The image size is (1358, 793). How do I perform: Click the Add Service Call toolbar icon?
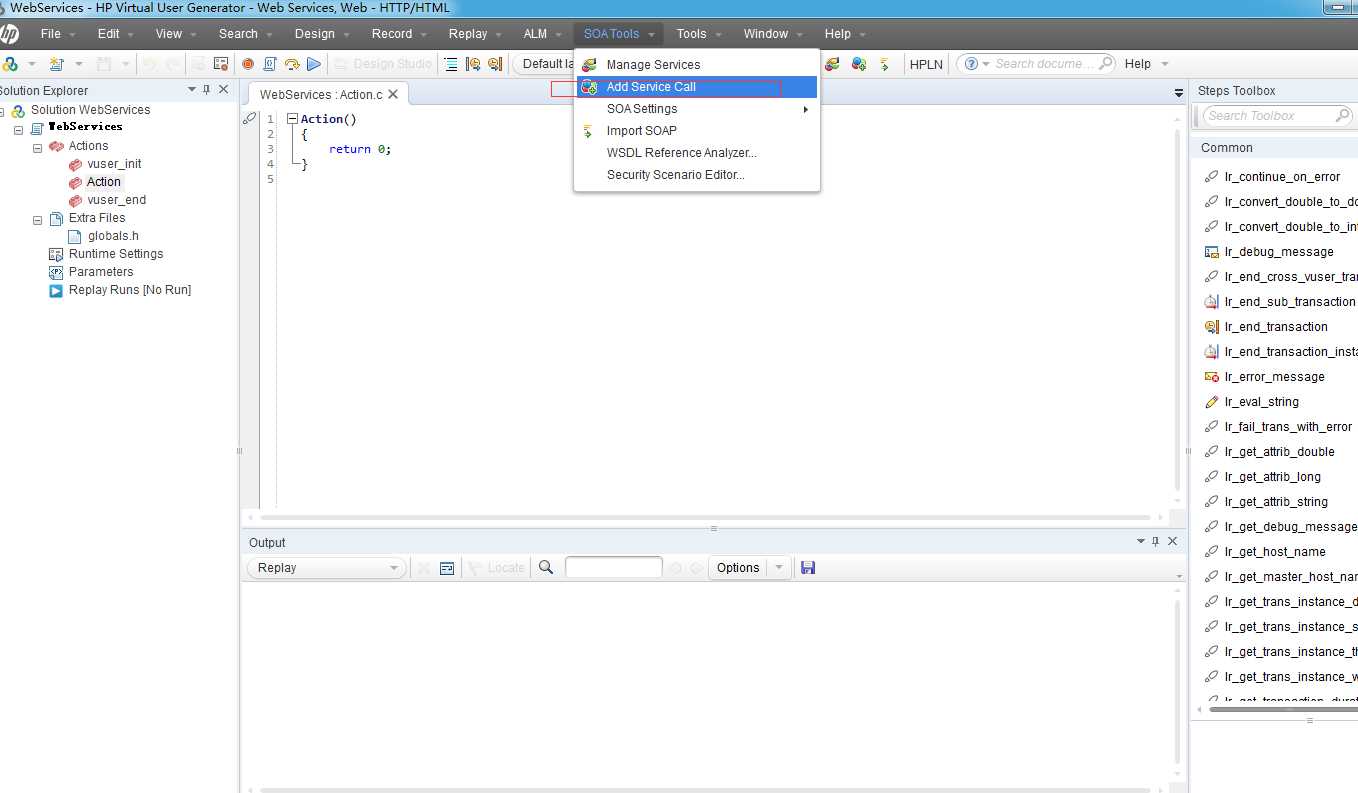click(858, 64)
